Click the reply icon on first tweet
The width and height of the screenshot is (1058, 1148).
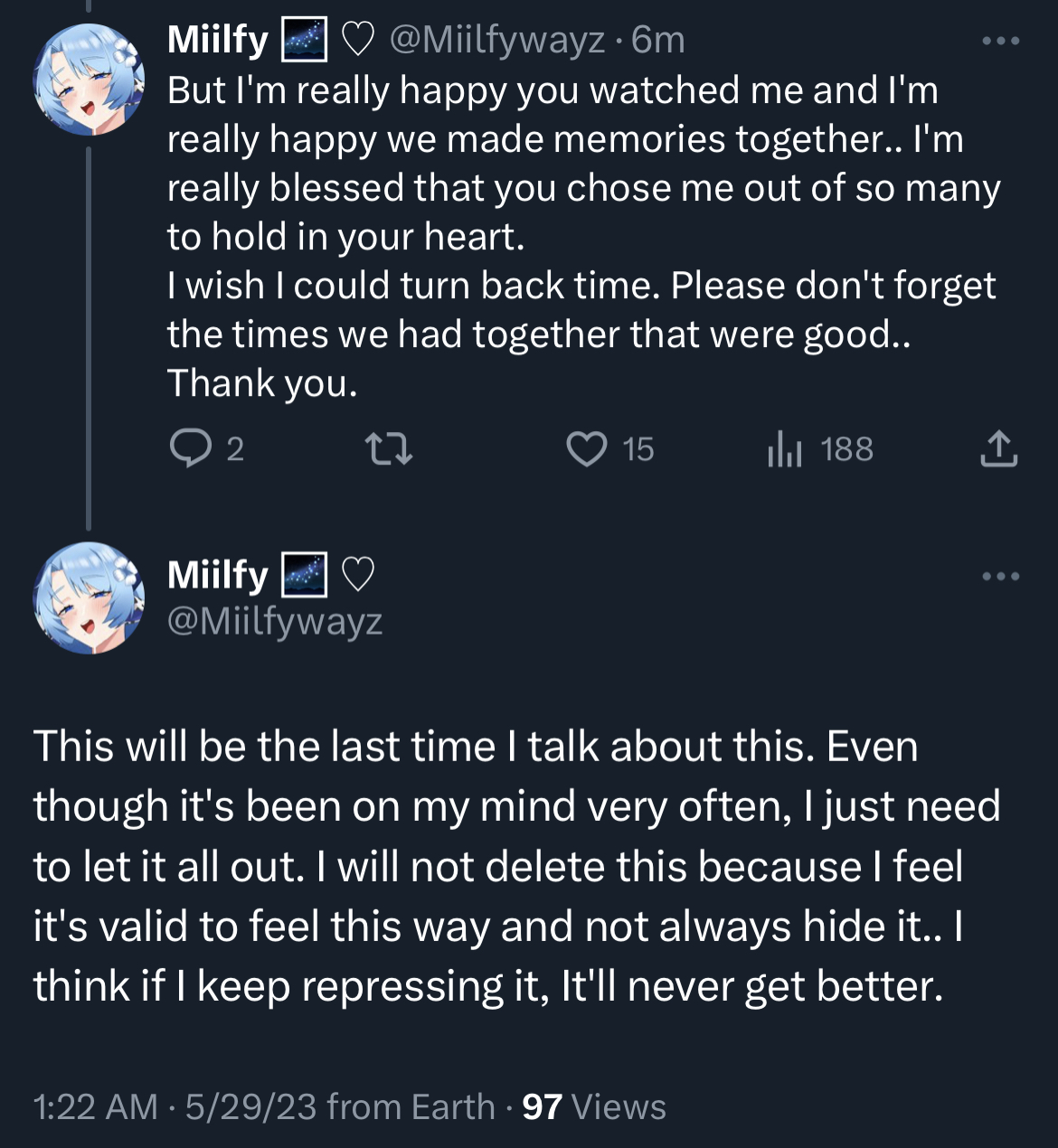[190, 448]
